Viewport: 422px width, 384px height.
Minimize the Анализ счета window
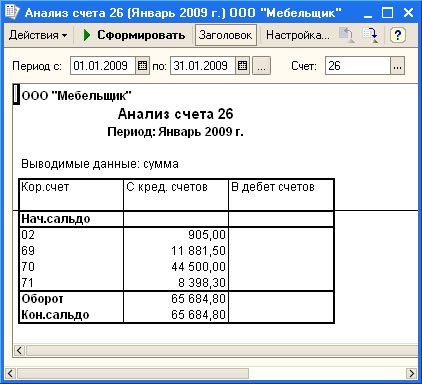coord(368,13)
